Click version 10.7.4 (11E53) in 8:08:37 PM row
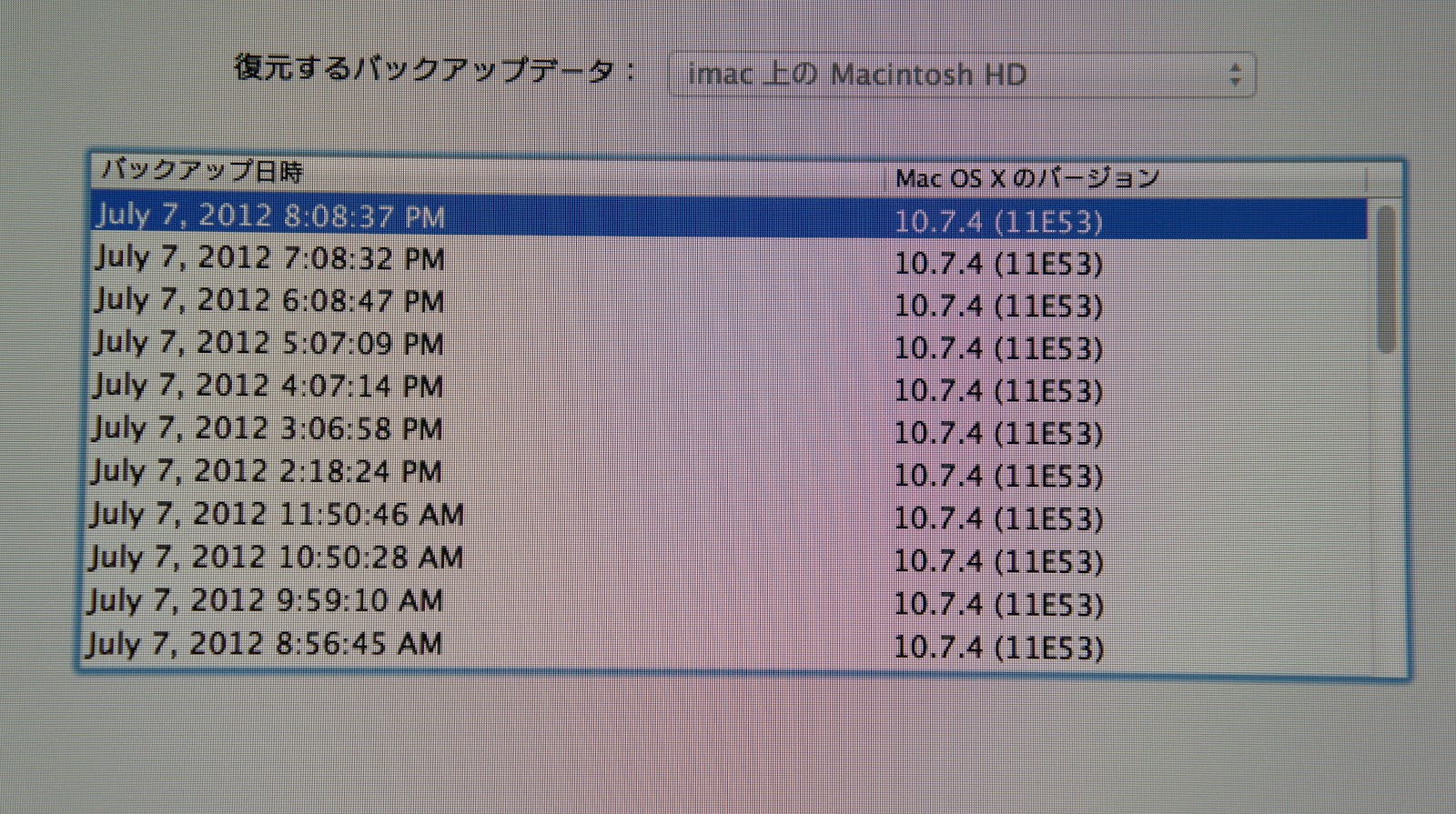Screen dimensions: 1456x814 (998, 222)
